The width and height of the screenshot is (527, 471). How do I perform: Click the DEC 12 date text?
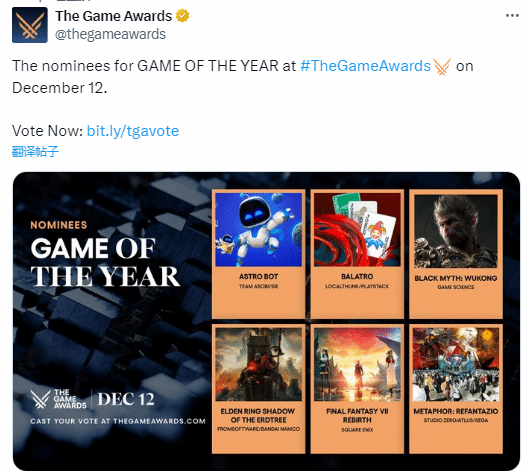pos(126,399)
